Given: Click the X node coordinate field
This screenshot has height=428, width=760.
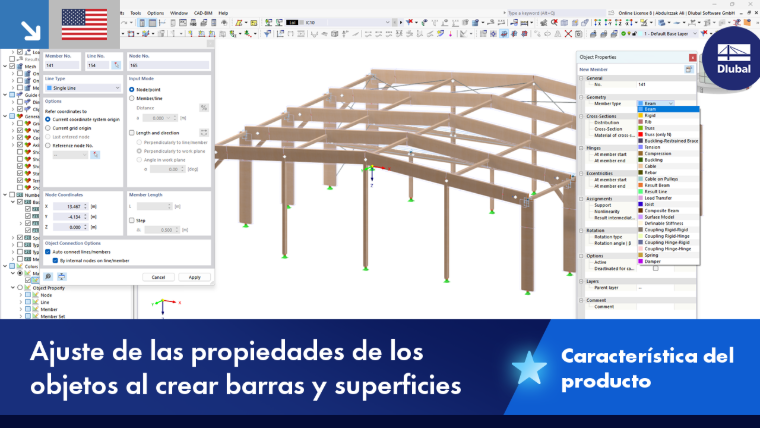Looking at the screenshot, I should click(x=70, y=206).
